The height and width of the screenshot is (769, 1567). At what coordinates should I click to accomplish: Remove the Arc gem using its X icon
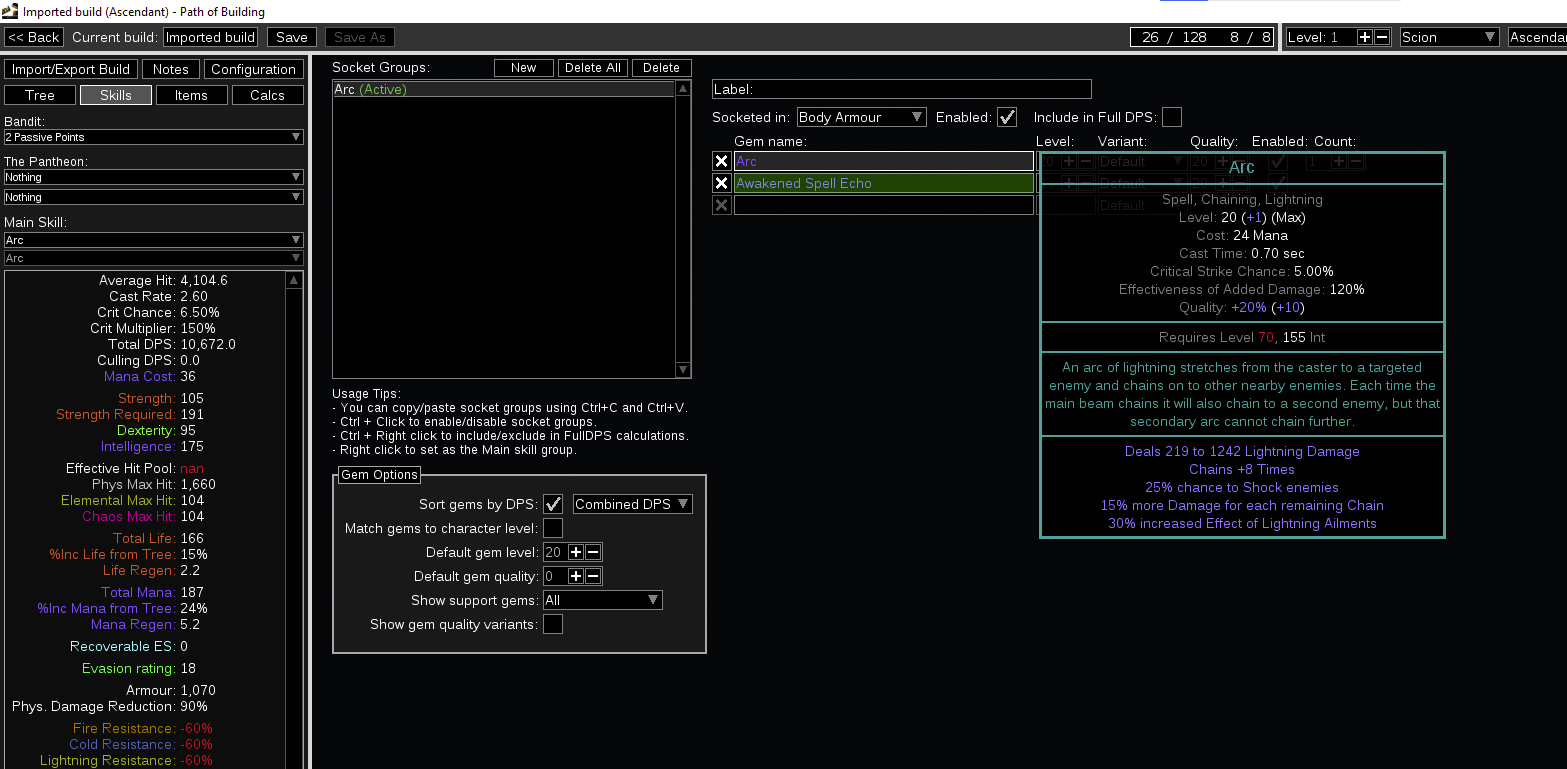pos(722,160)
